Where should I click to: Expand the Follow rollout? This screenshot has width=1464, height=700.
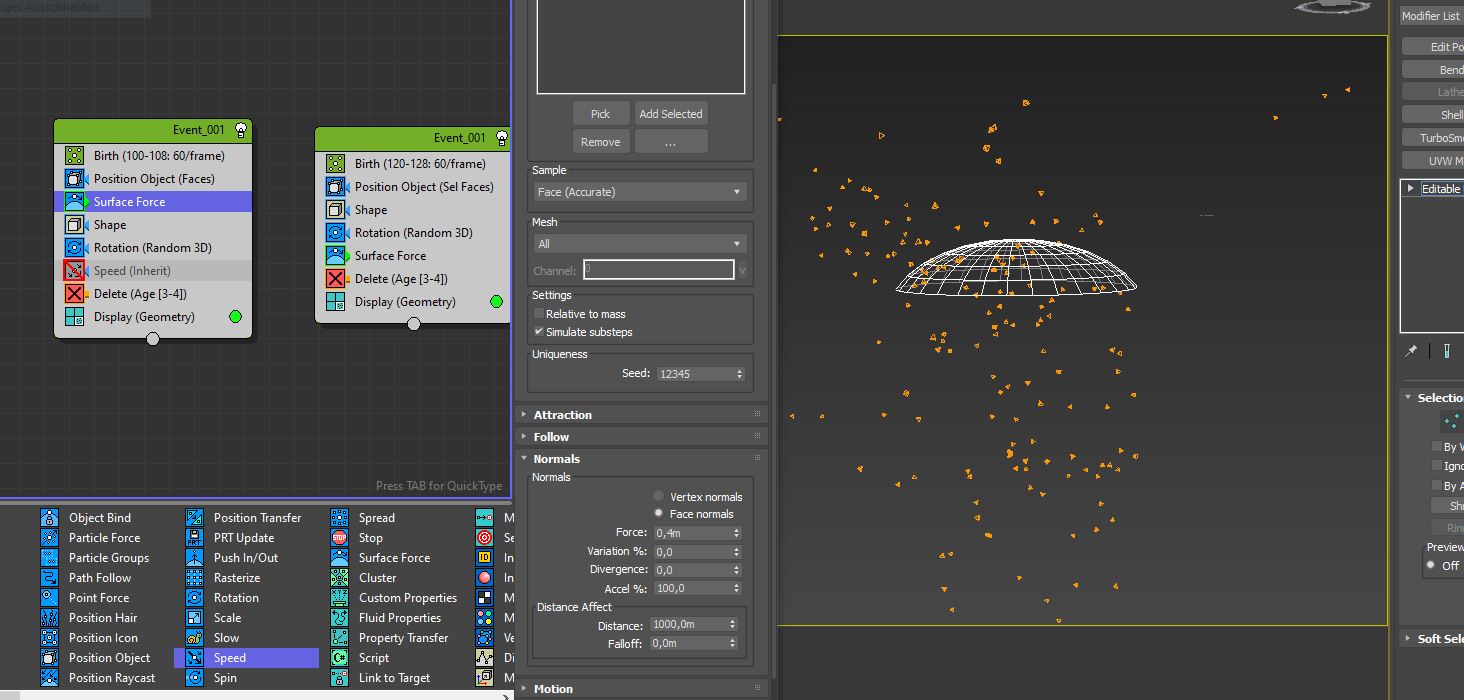(551, 437)
